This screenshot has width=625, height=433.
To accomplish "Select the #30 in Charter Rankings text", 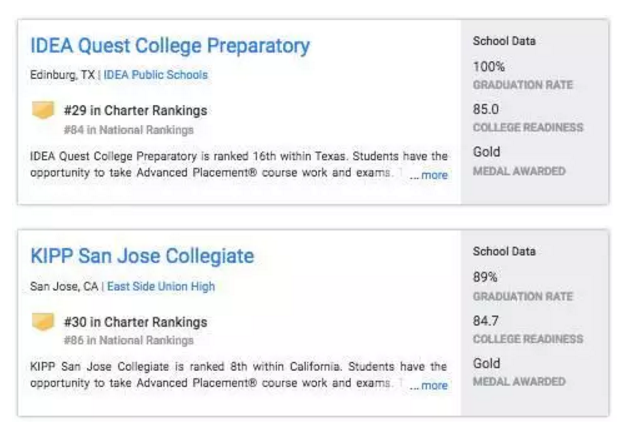I will point(135,322).
